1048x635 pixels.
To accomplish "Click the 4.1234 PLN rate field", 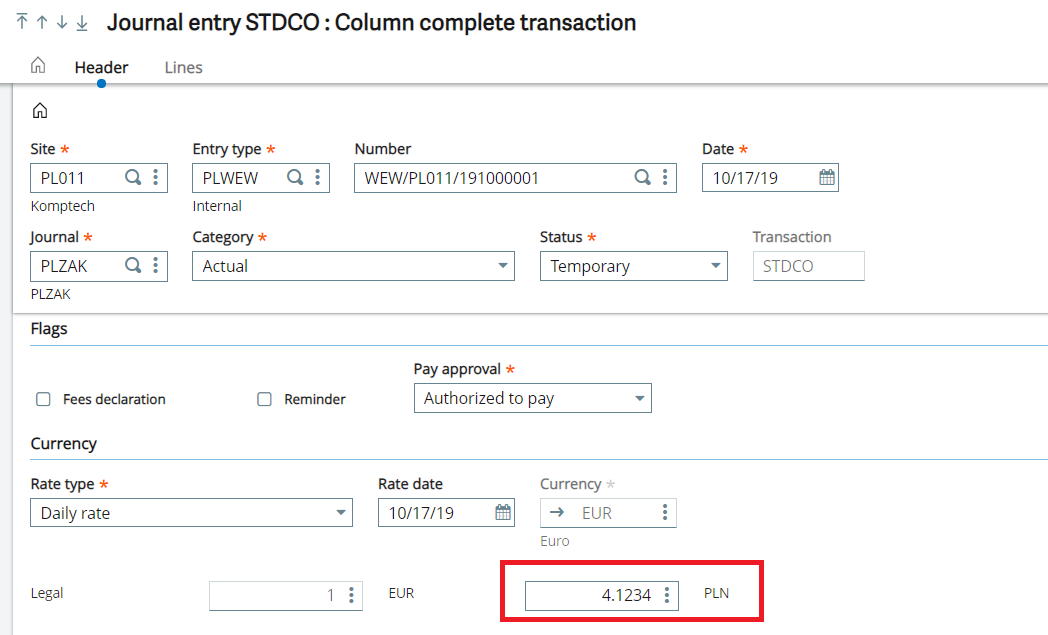I will [602, 596].
